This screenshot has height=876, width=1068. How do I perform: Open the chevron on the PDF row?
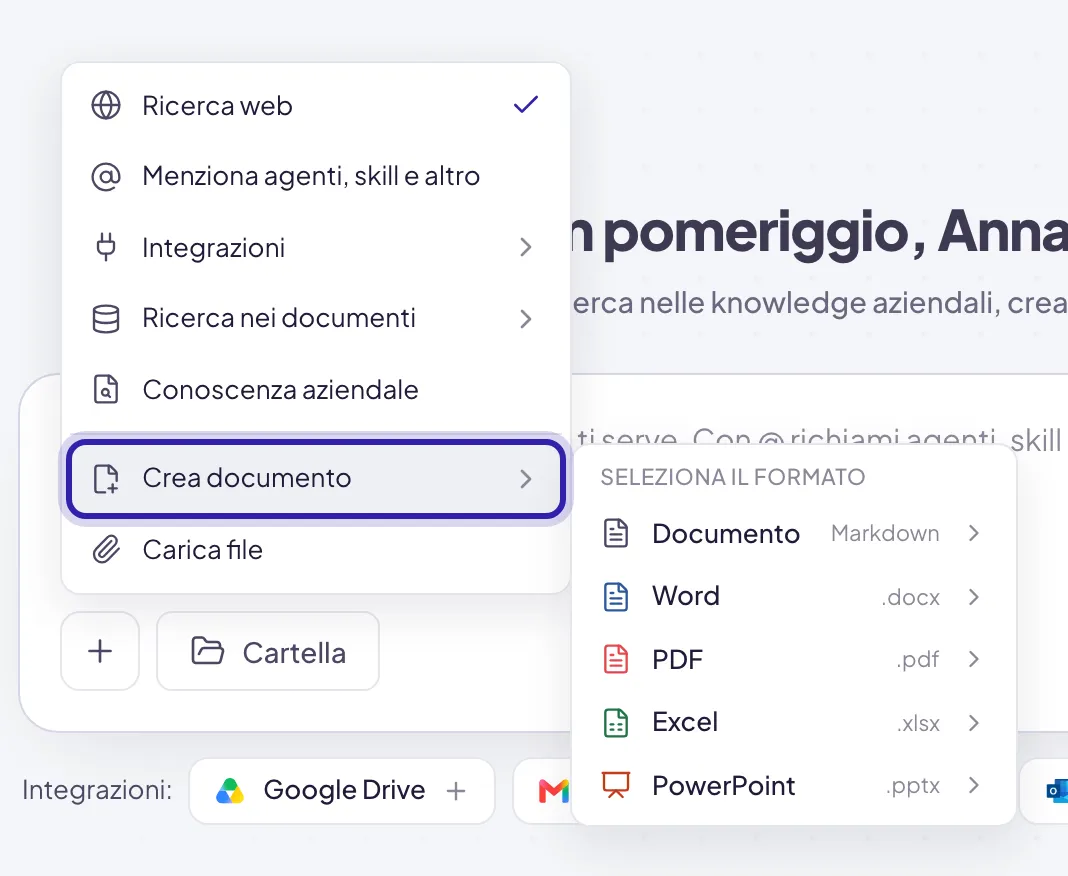tap(974, 659)
